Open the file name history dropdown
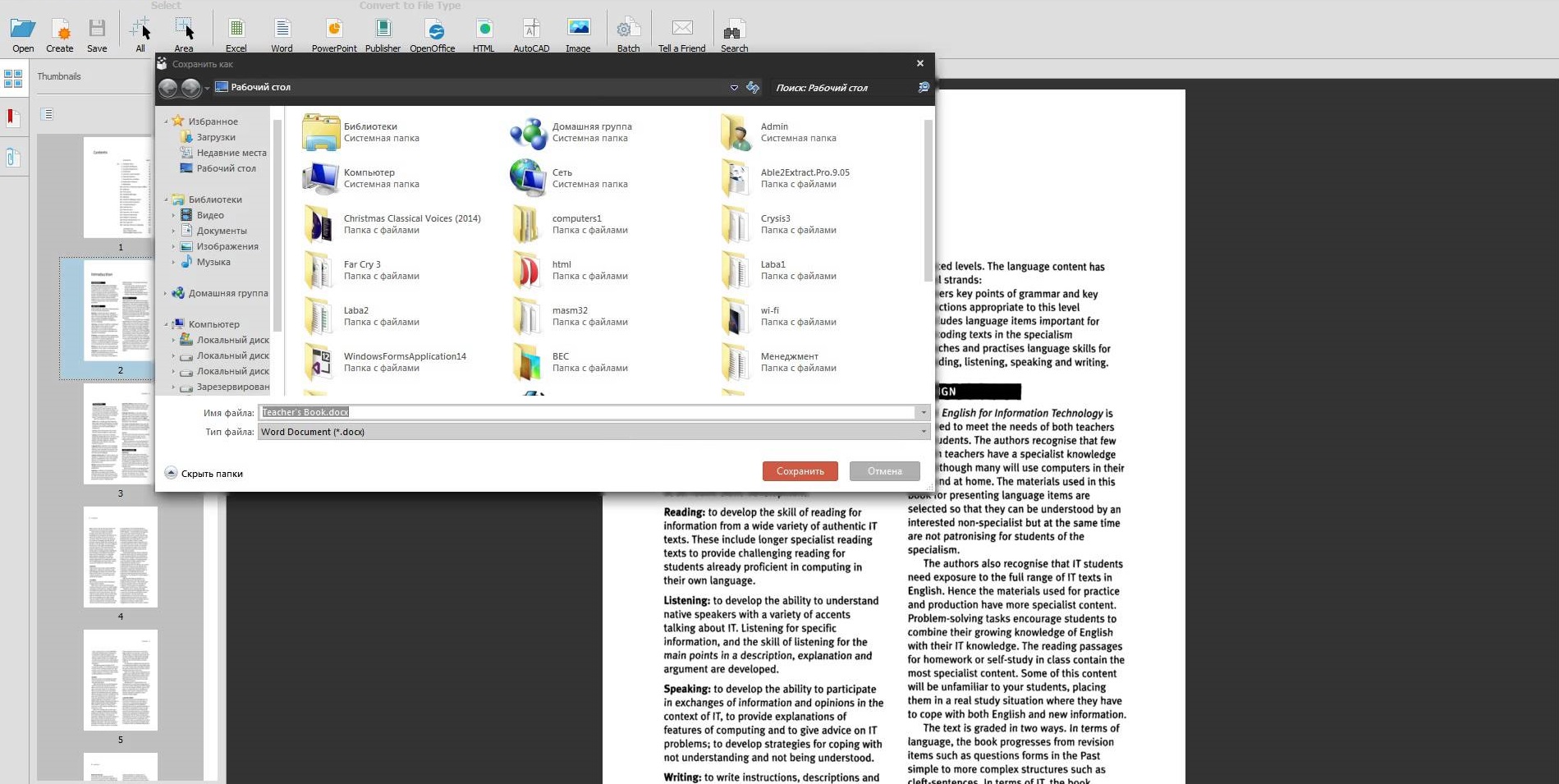The height and width of the screenshot is (784, 1559). point(924,412)
